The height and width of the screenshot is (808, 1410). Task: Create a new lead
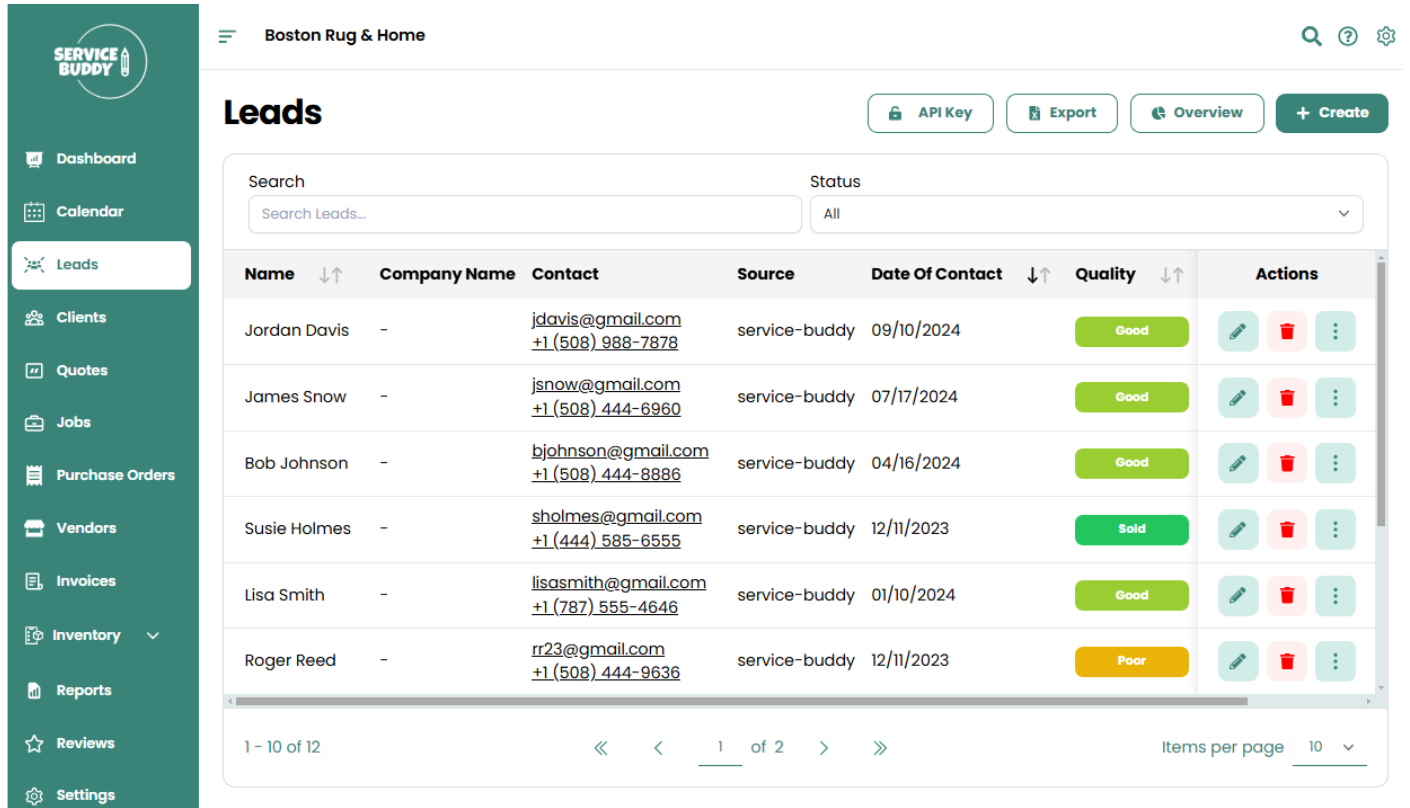coord(1332,113)
